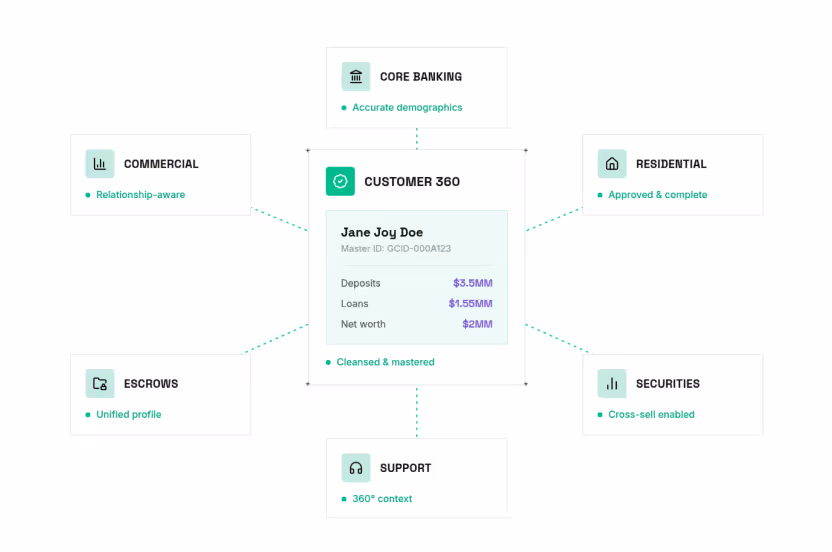832x552 pixels.
Task: Click the 'Cleansed & mastered' label
Action: (385, 362)
